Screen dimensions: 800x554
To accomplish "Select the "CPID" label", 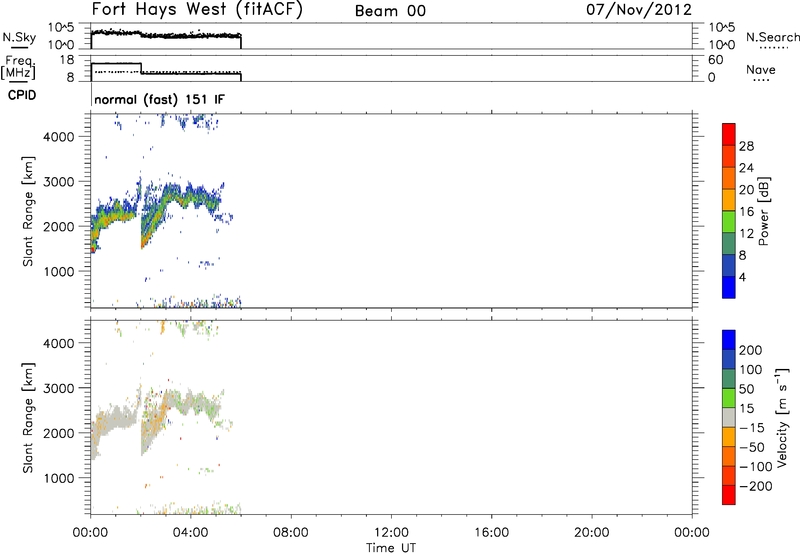I will point(22,95).
